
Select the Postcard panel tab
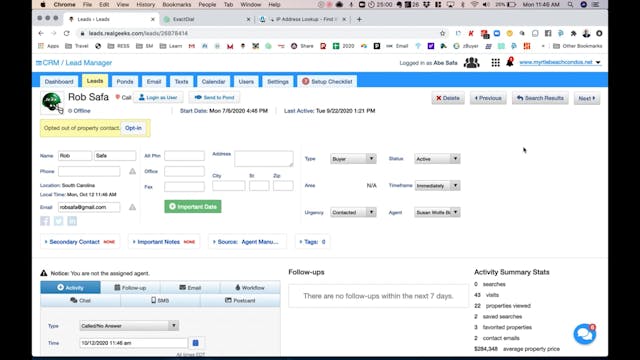click(240, 300)
